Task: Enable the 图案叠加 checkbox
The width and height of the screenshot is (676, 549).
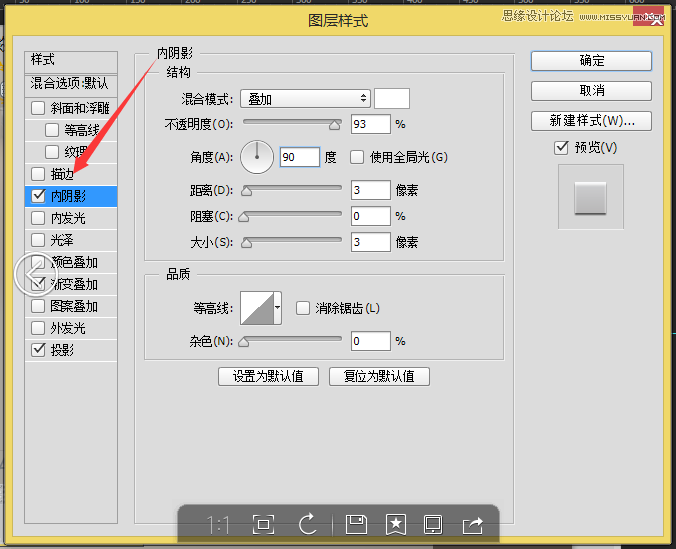Action: click(x=38, y=306)
